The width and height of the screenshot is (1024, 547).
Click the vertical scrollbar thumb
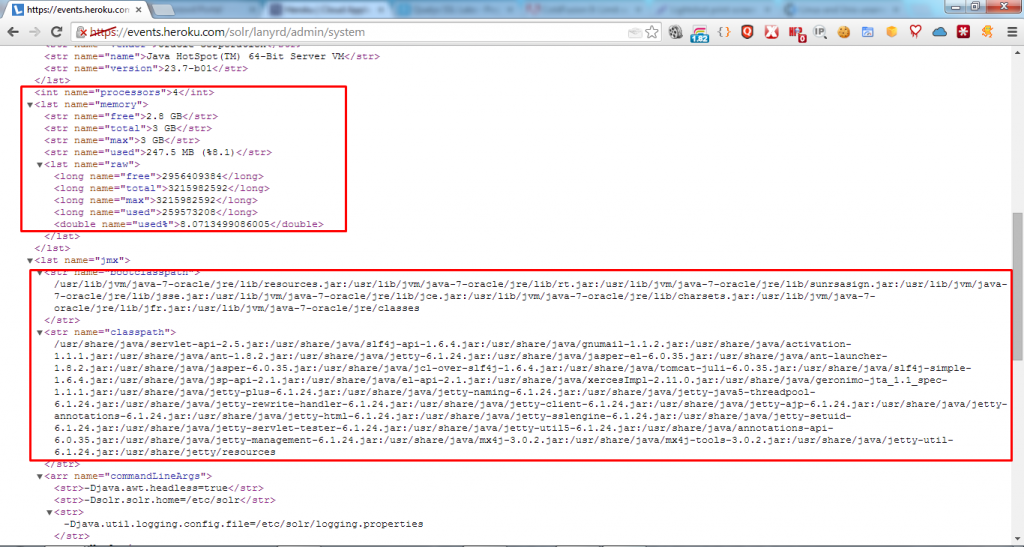(1017, 285)
